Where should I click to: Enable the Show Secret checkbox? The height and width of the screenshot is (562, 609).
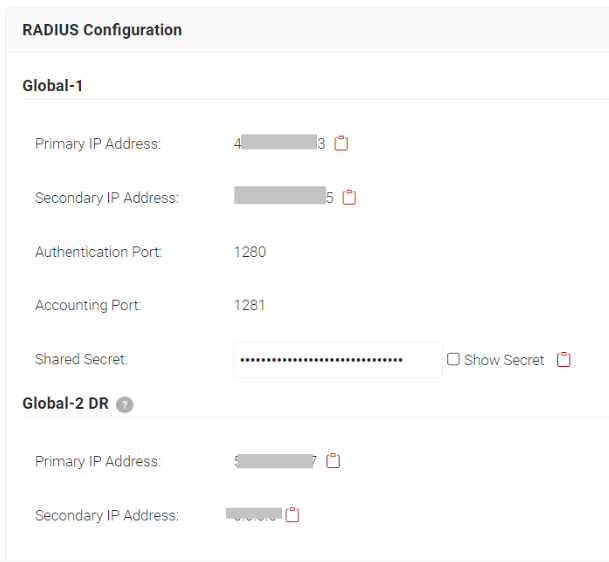click(x=453, y=359)
